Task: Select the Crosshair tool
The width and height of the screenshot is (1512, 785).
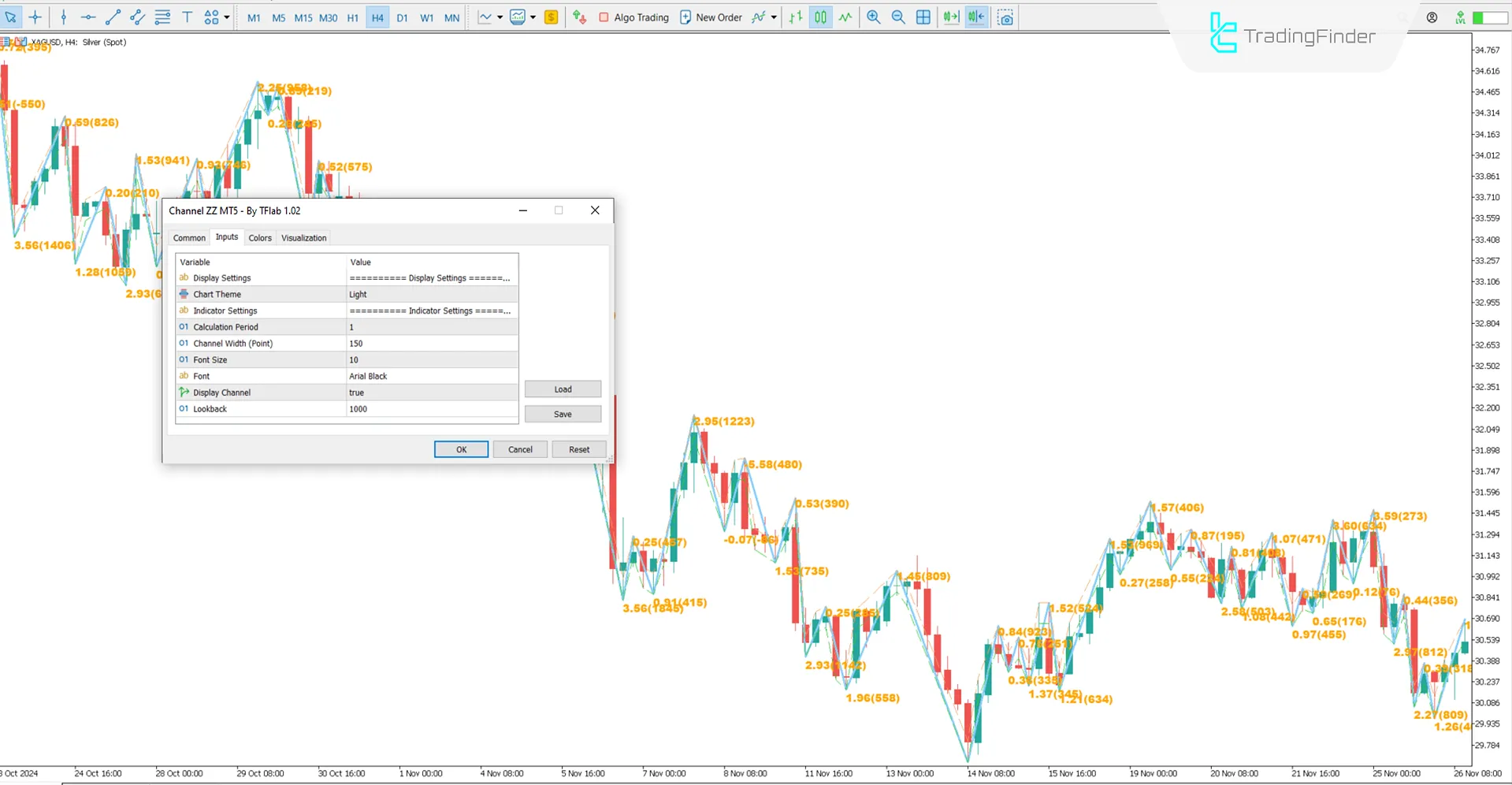Action: (35, 17)
